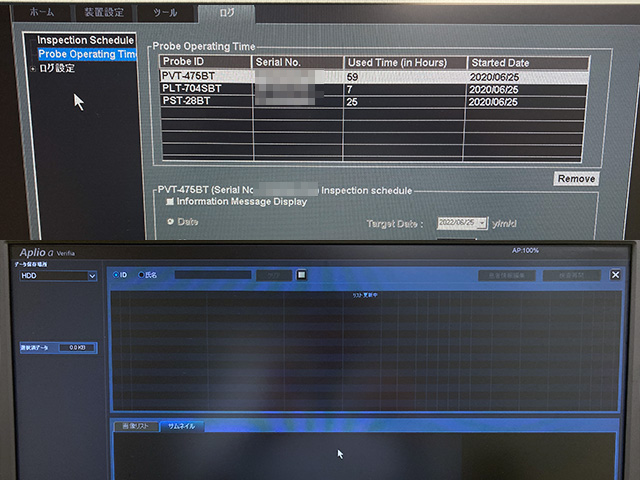Toggle the Information Message Display checkbox
Viewport: 640px width, 480px height.
coord(170,202)
